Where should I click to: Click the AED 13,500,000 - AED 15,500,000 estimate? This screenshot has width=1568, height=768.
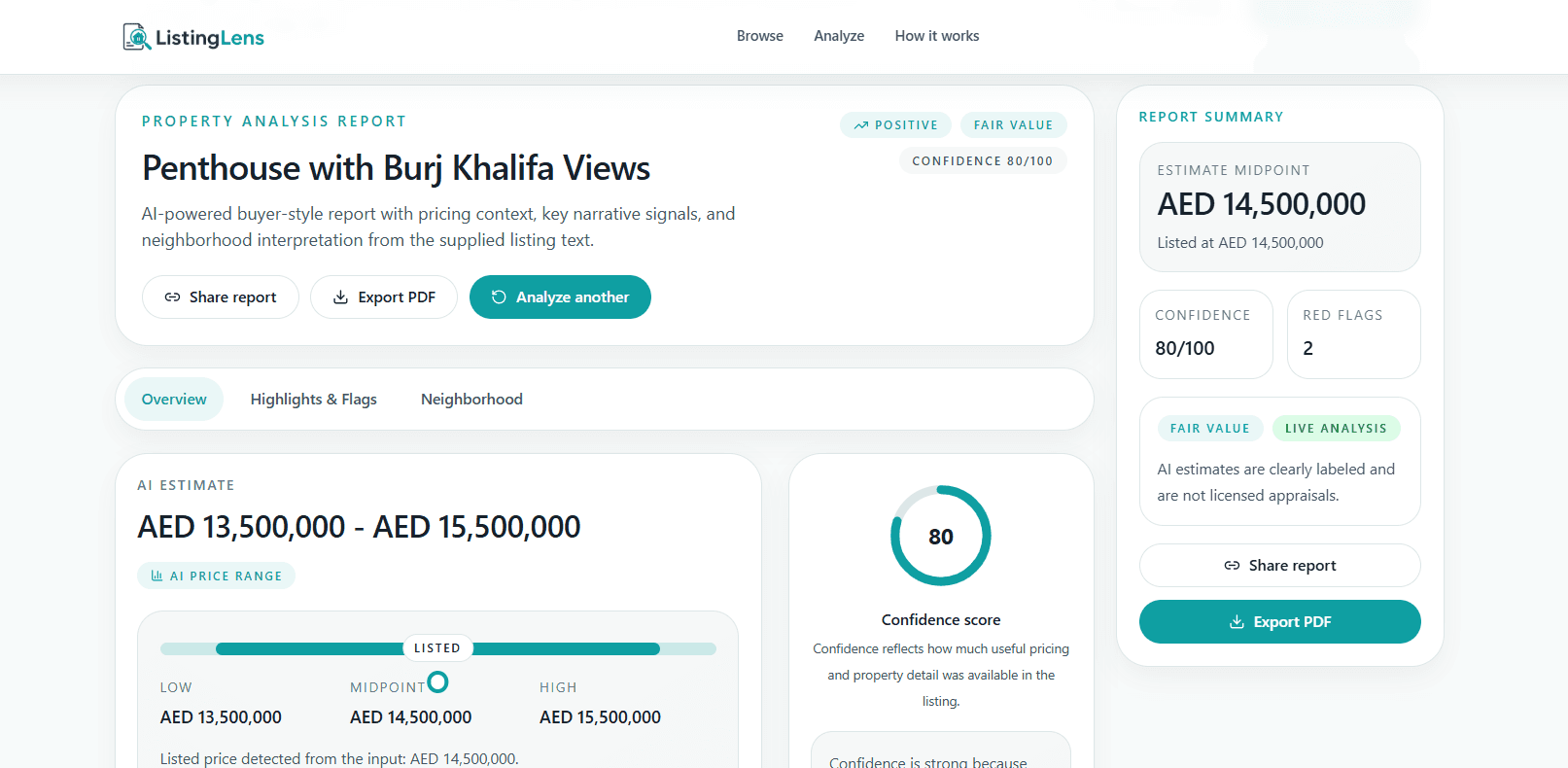click(359, 527)
